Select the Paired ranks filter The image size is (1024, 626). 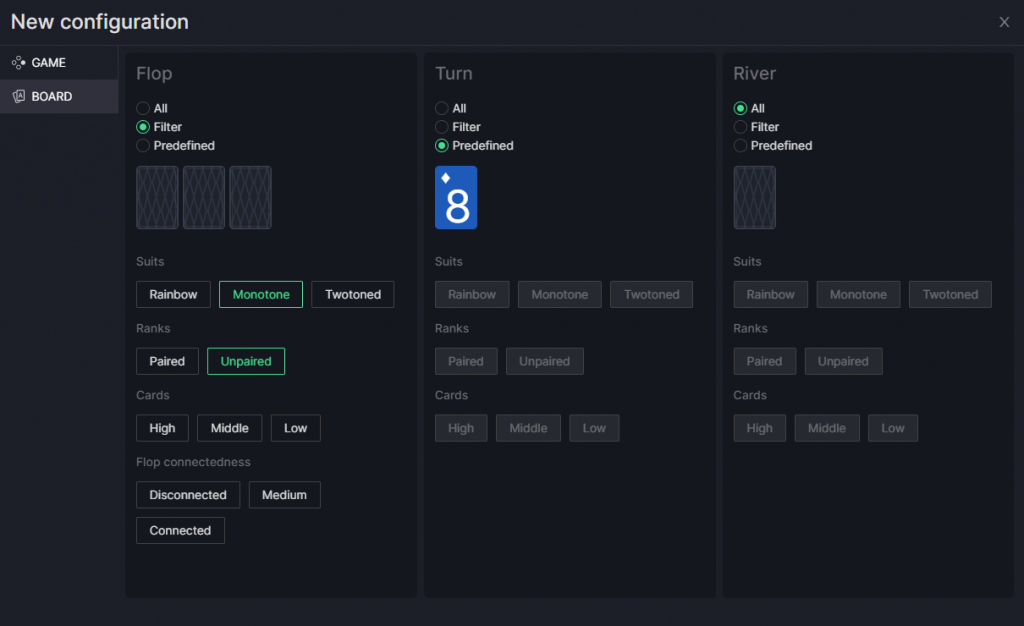pyautogui.click(x=167, y=361)
